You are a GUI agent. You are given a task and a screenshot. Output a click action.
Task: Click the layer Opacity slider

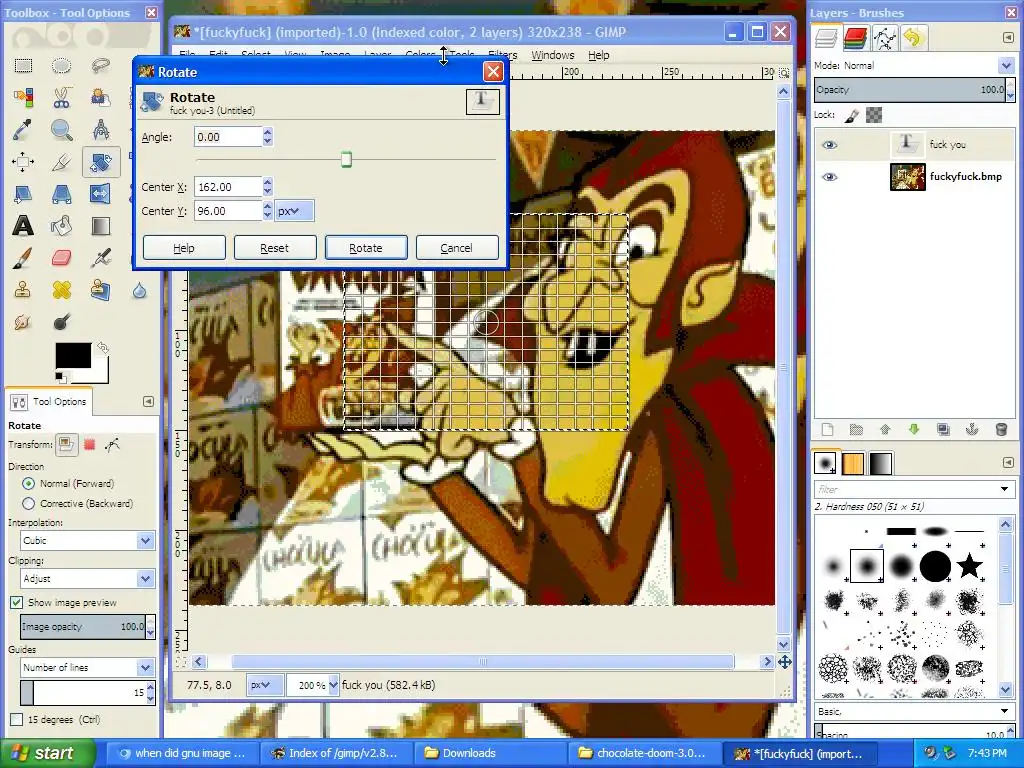coord(910,89)
